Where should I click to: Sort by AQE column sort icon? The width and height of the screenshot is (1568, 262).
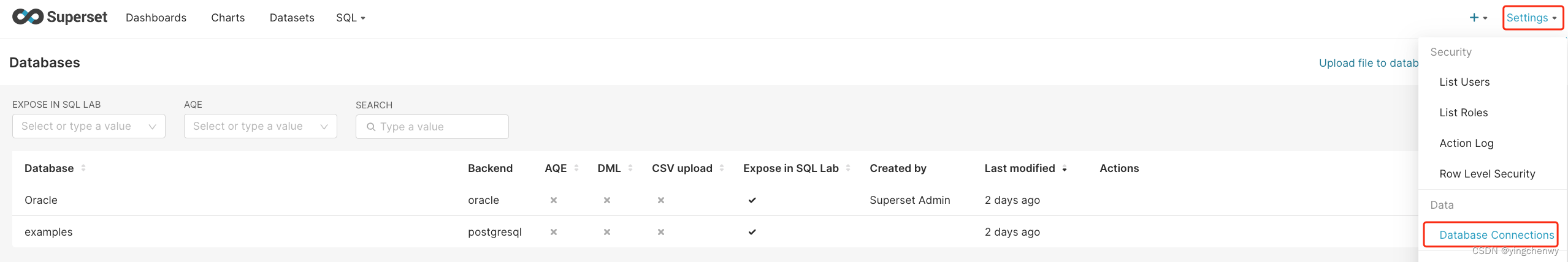pyautogui.click(x=576, y=168)
